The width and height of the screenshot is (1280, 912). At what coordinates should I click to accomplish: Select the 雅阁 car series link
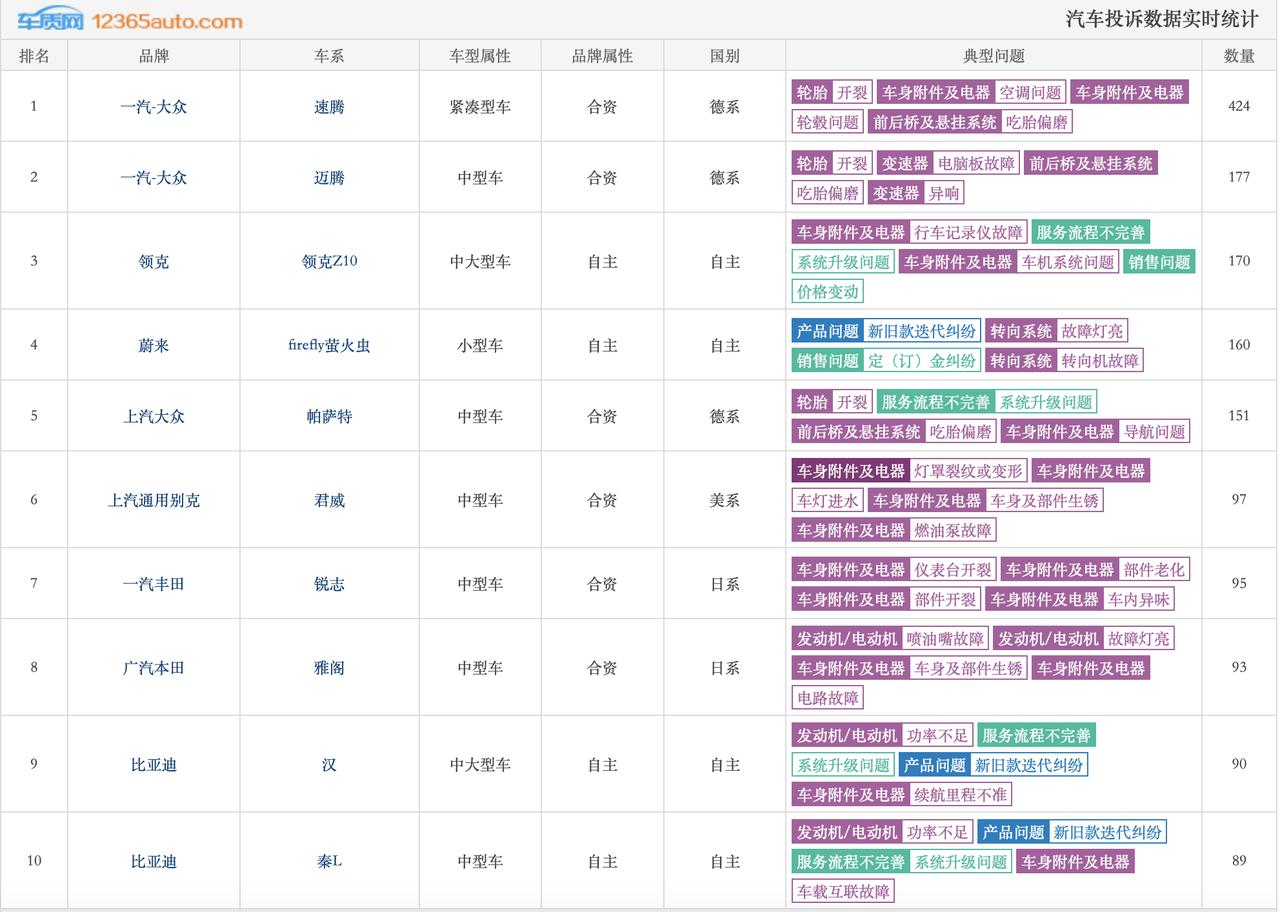[329, 668]
